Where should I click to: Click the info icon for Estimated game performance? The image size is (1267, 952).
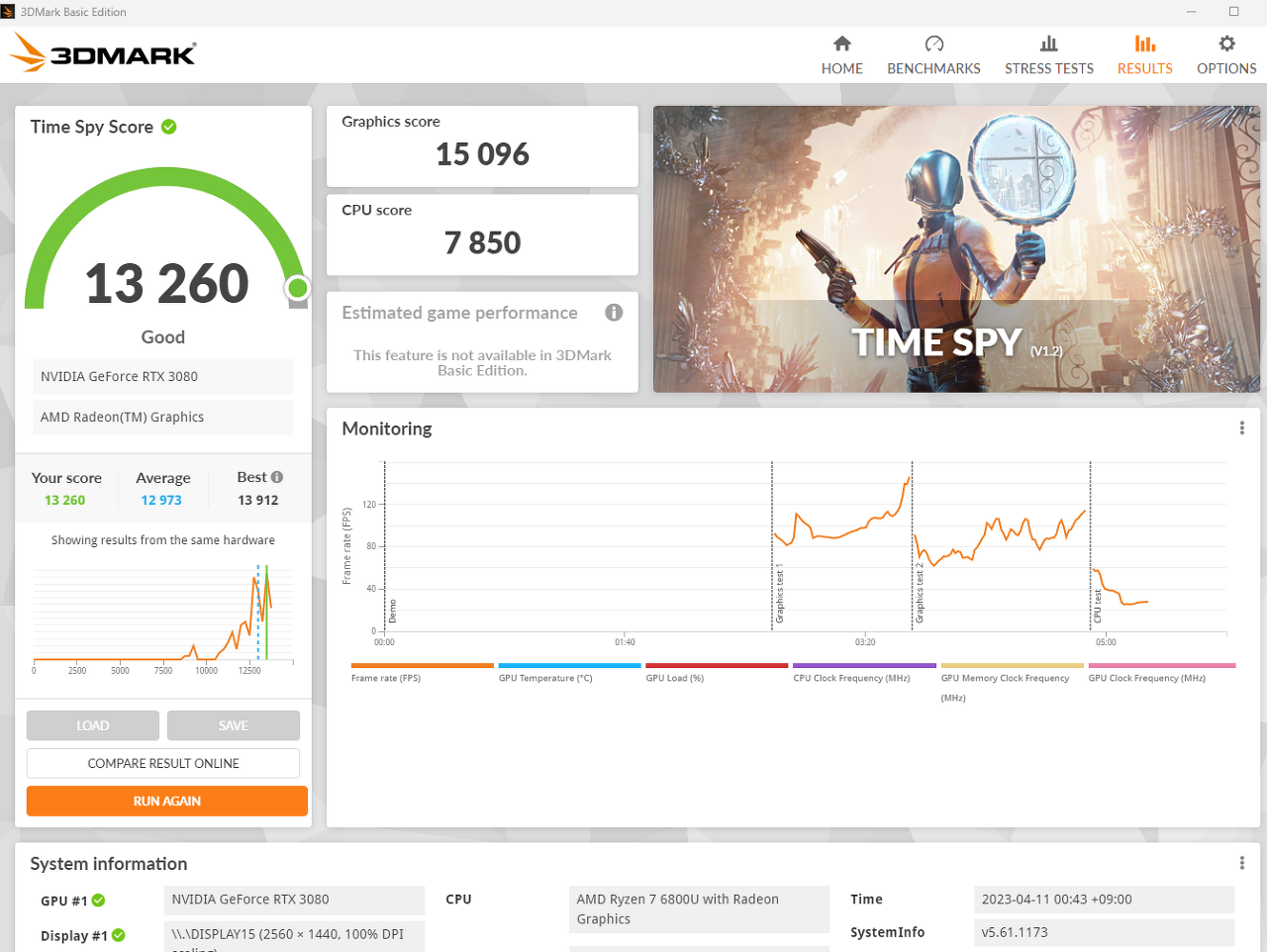click(x=614, y=313)
